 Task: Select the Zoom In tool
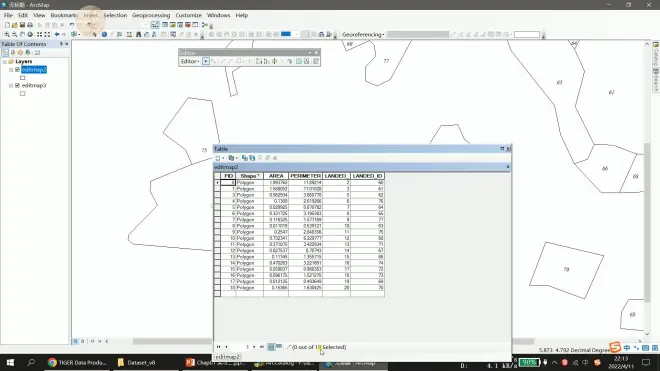pyautogui.click(x=7, y=35)
